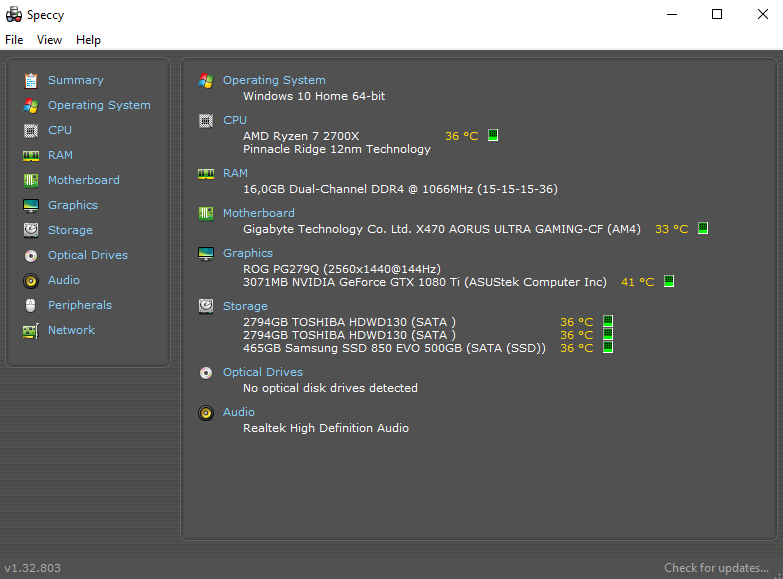Image resolution: width=783 pixels, height=579 pixels.
Task: Open the Optical Drives heading link in summary
Action: point(263,372)
